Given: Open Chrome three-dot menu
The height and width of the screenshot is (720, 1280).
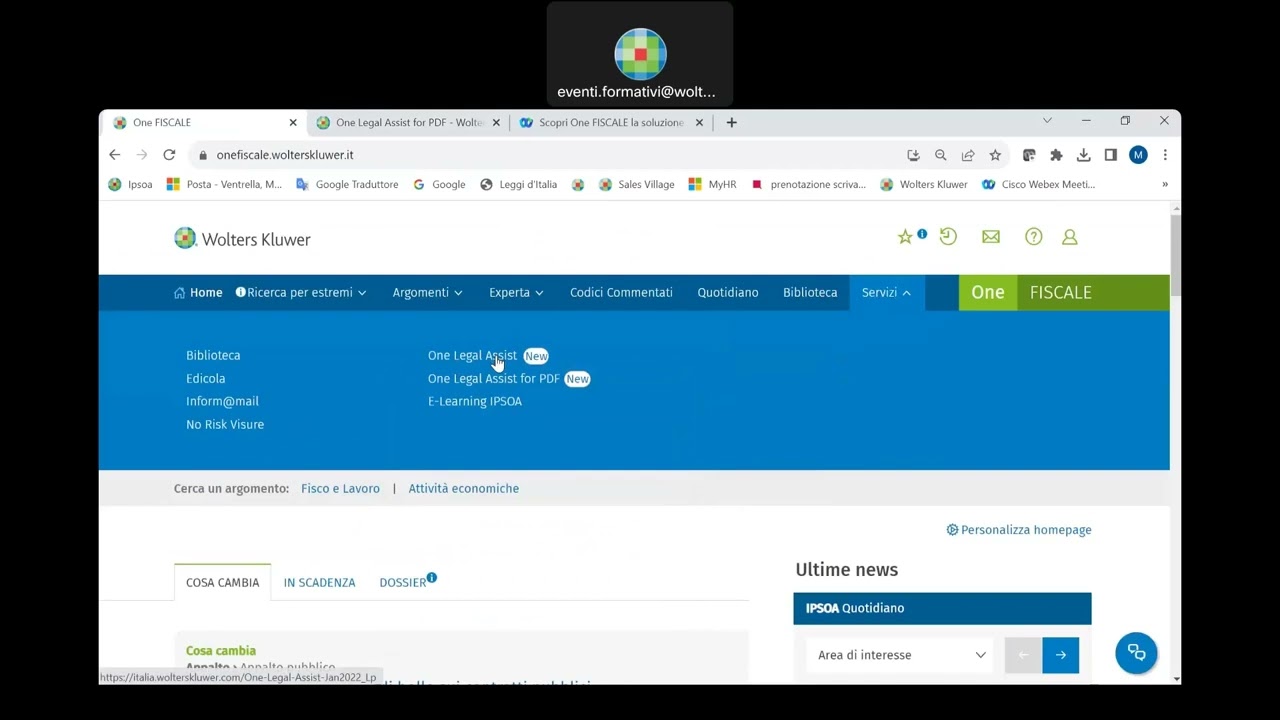Looking at the screenshot, I should (1165, 155).
